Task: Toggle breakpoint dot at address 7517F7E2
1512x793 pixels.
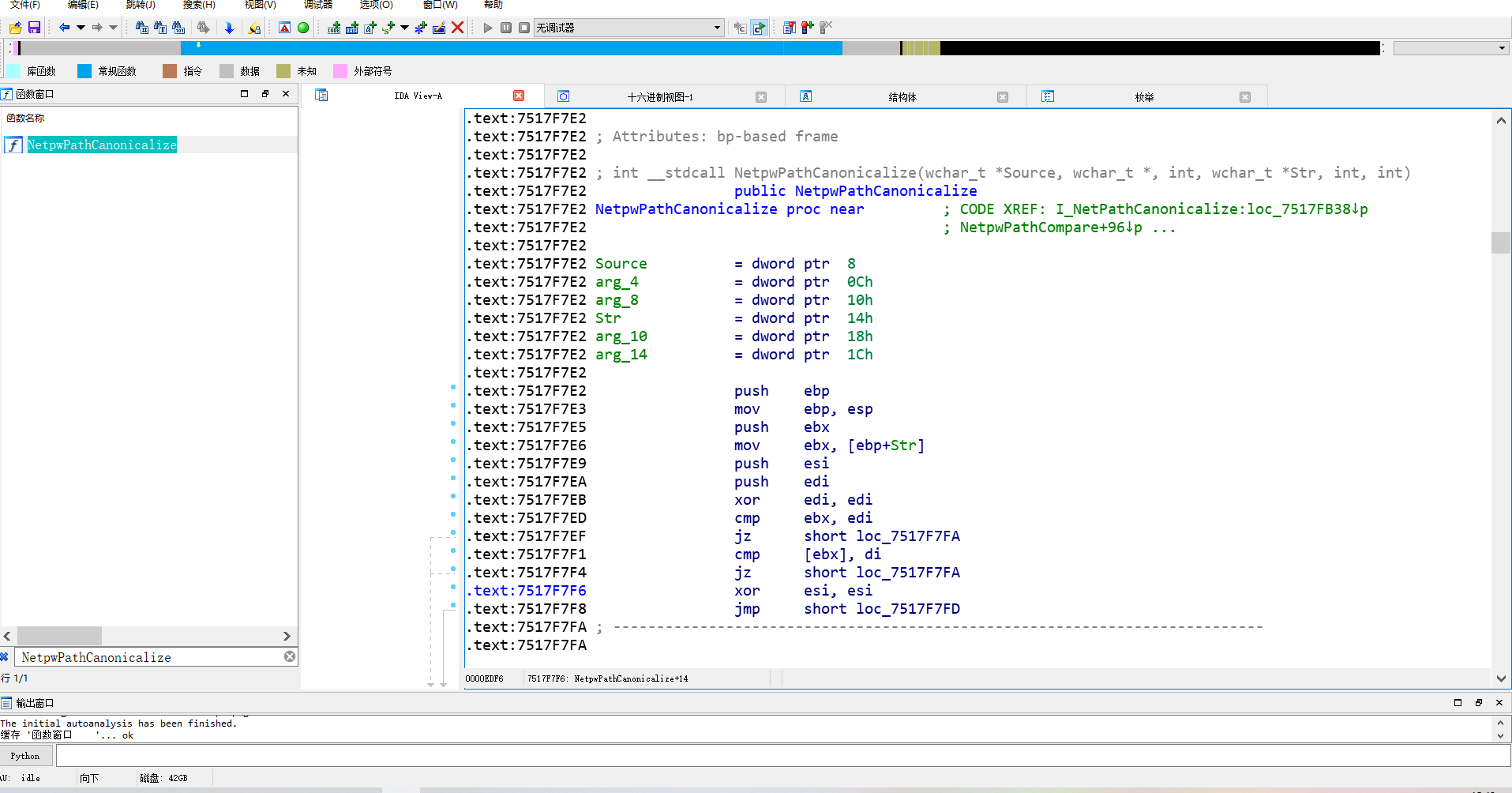Action: coord(453,387)
